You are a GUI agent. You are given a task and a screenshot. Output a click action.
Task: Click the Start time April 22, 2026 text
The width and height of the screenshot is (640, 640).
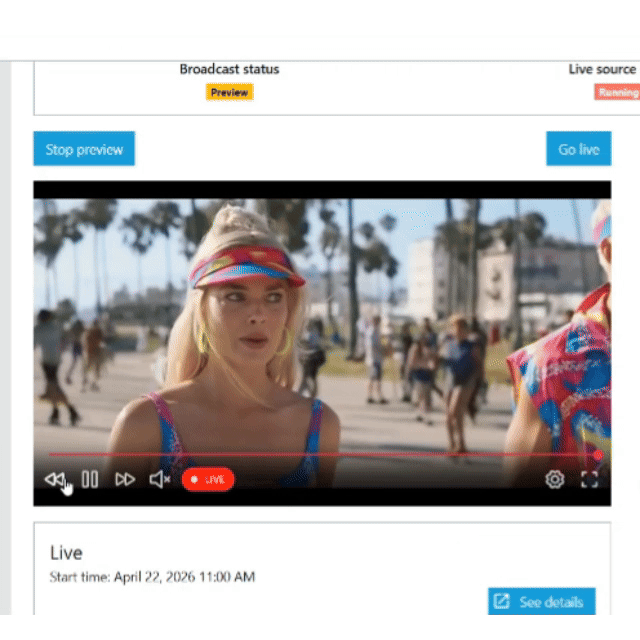pyautogui.click(x=152, y=577)
